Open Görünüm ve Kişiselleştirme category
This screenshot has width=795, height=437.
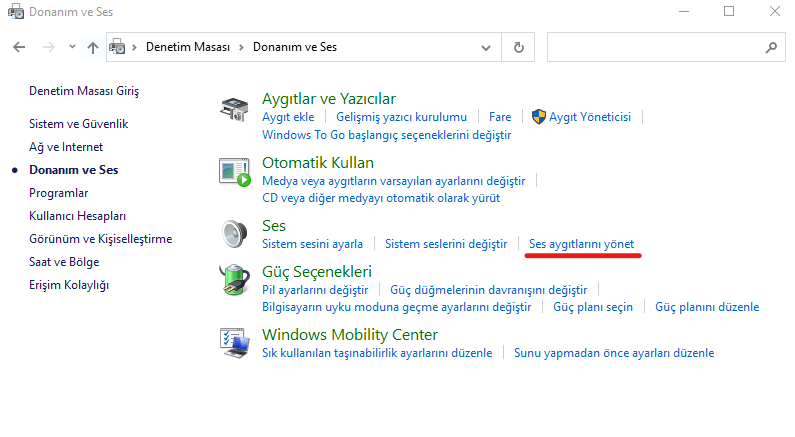pos(100,239)
